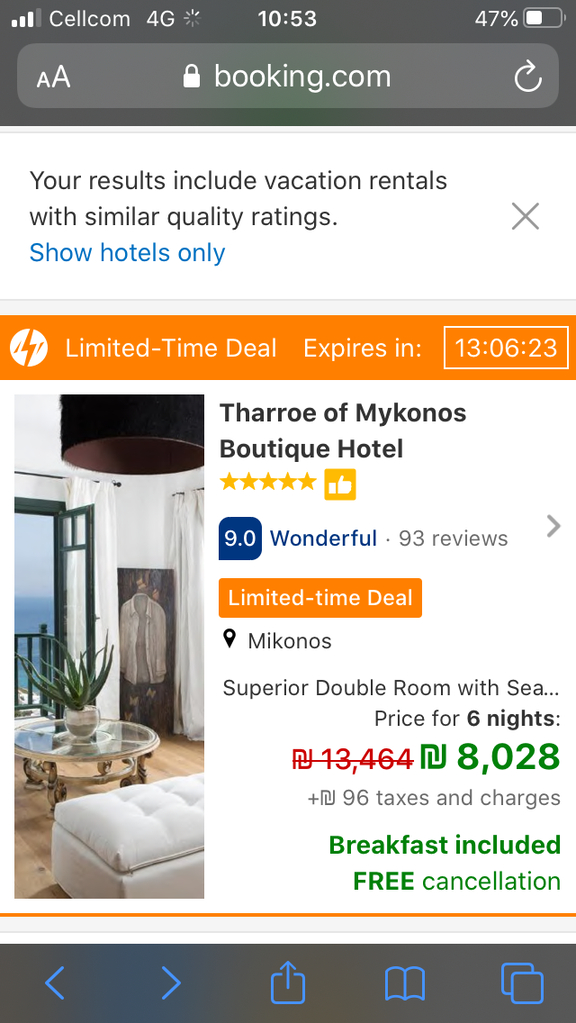This screenshot has height=1023, width=576.
Task: Dismiss the vacation rentals notice
Action: tap(525, 216)
